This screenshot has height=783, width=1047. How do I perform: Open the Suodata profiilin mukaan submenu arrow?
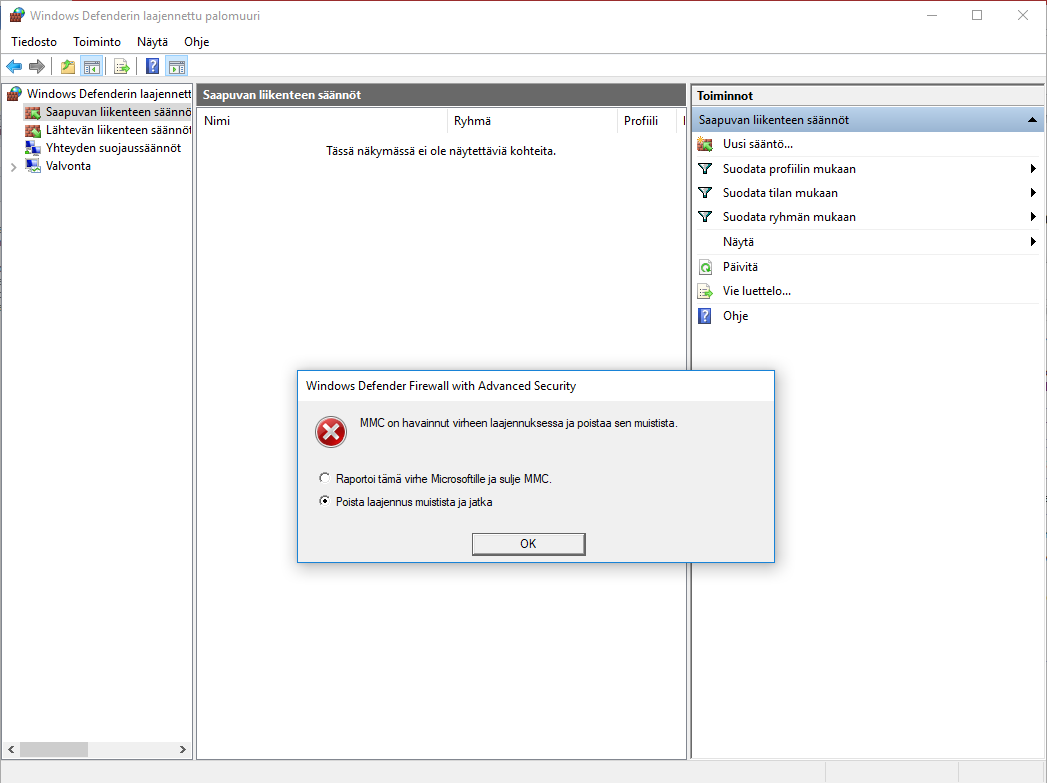pyautogui.click(x=1034, y=169)
